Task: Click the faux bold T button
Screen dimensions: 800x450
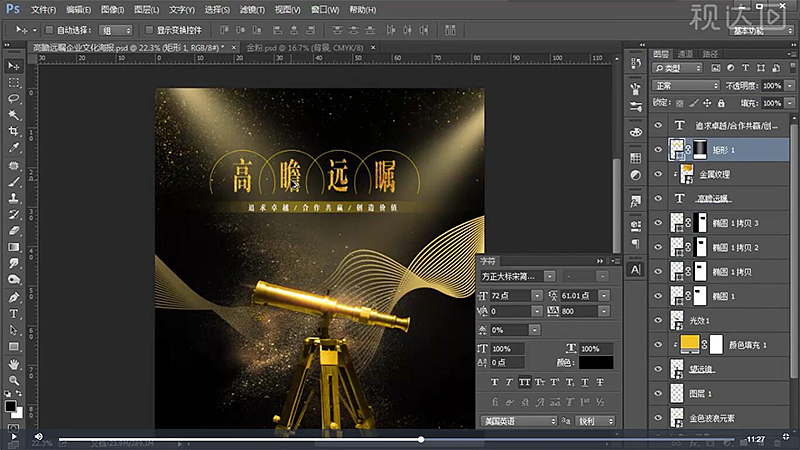Action: click(x=494, y=383)
